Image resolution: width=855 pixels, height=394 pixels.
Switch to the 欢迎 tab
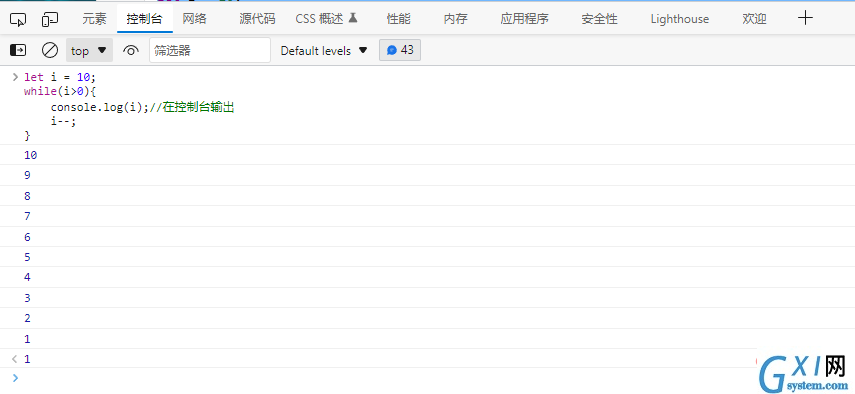(x=754, y=19)
